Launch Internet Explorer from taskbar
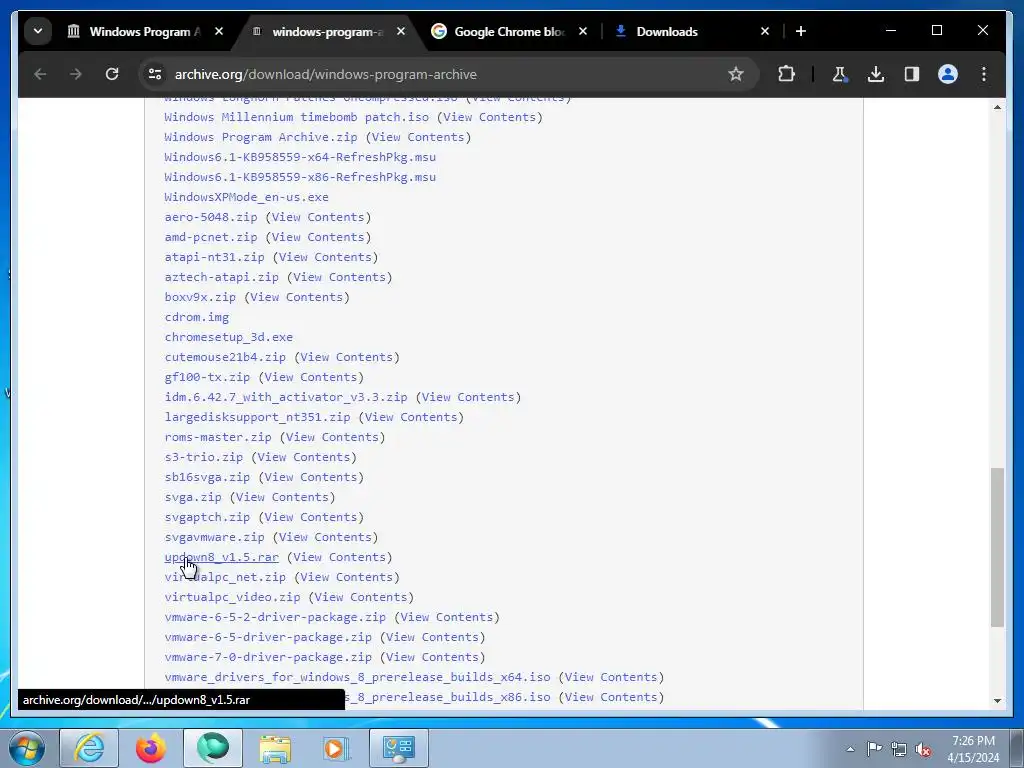The image size is (1024, 768). click(x=89, y=748)
